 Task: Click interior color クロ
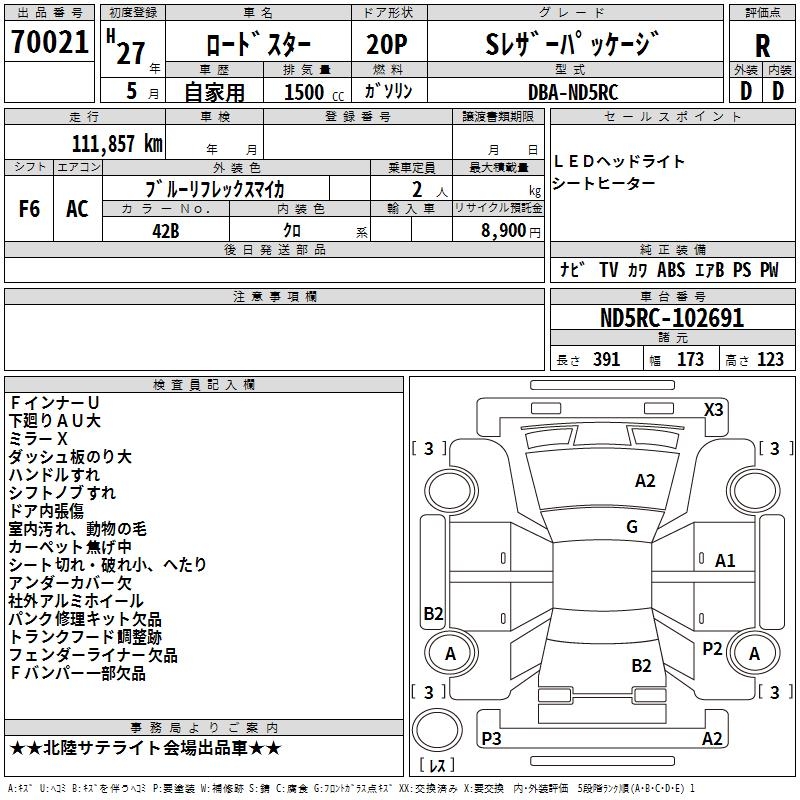coord(292,231)
